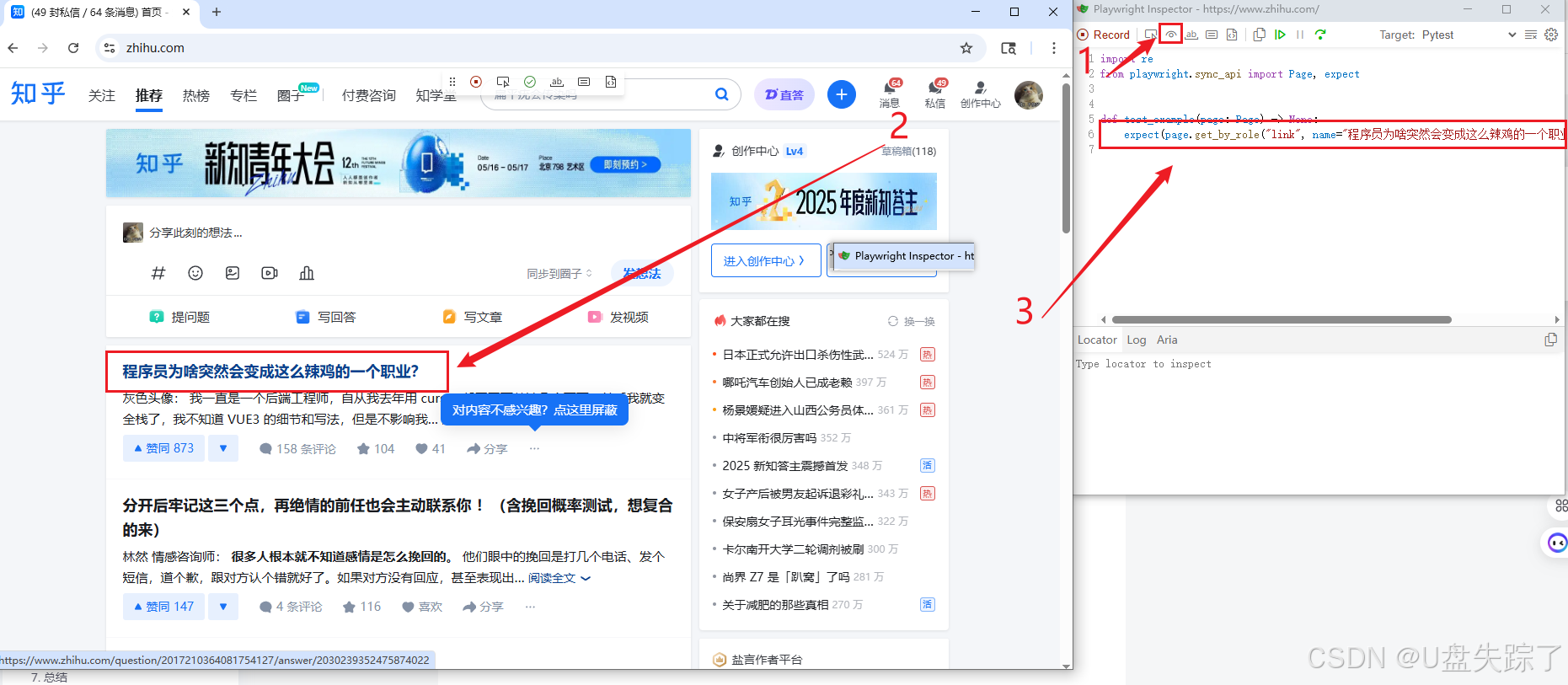
Task: Click the red record icon in page overlay
Action: (x=476, y=82)
